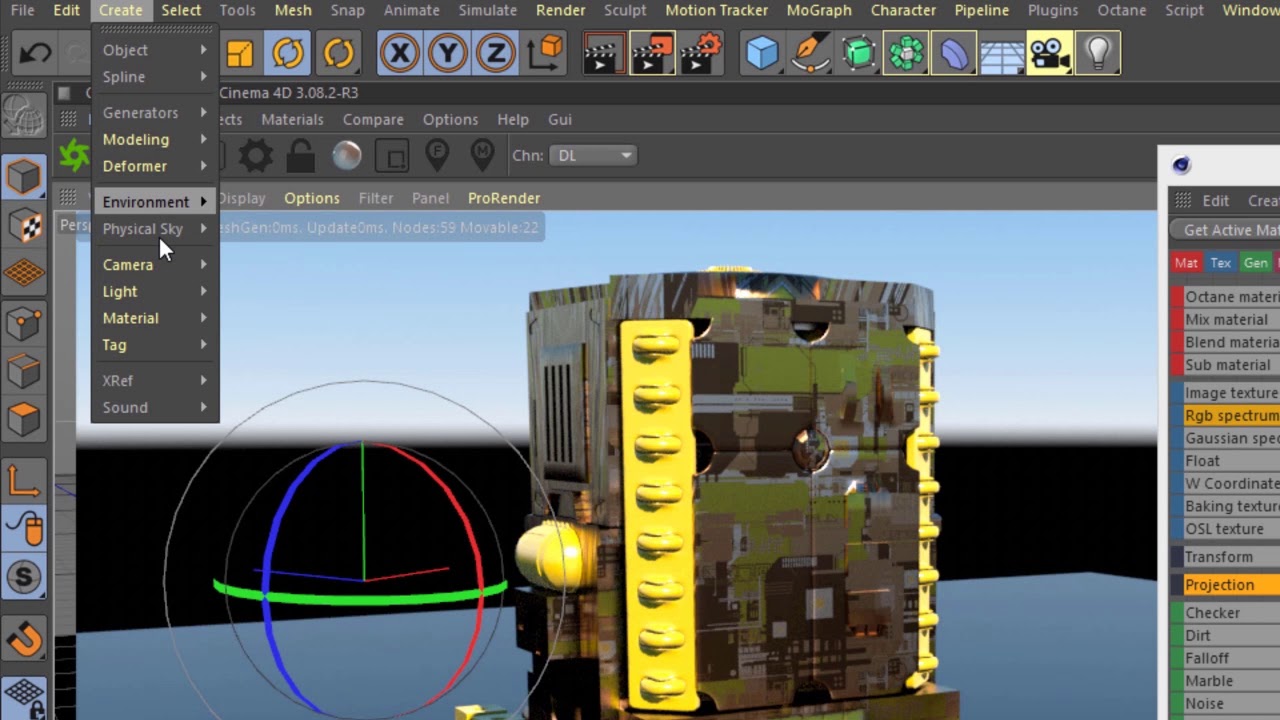Click the Undo arrow icon

pos(36,53)
